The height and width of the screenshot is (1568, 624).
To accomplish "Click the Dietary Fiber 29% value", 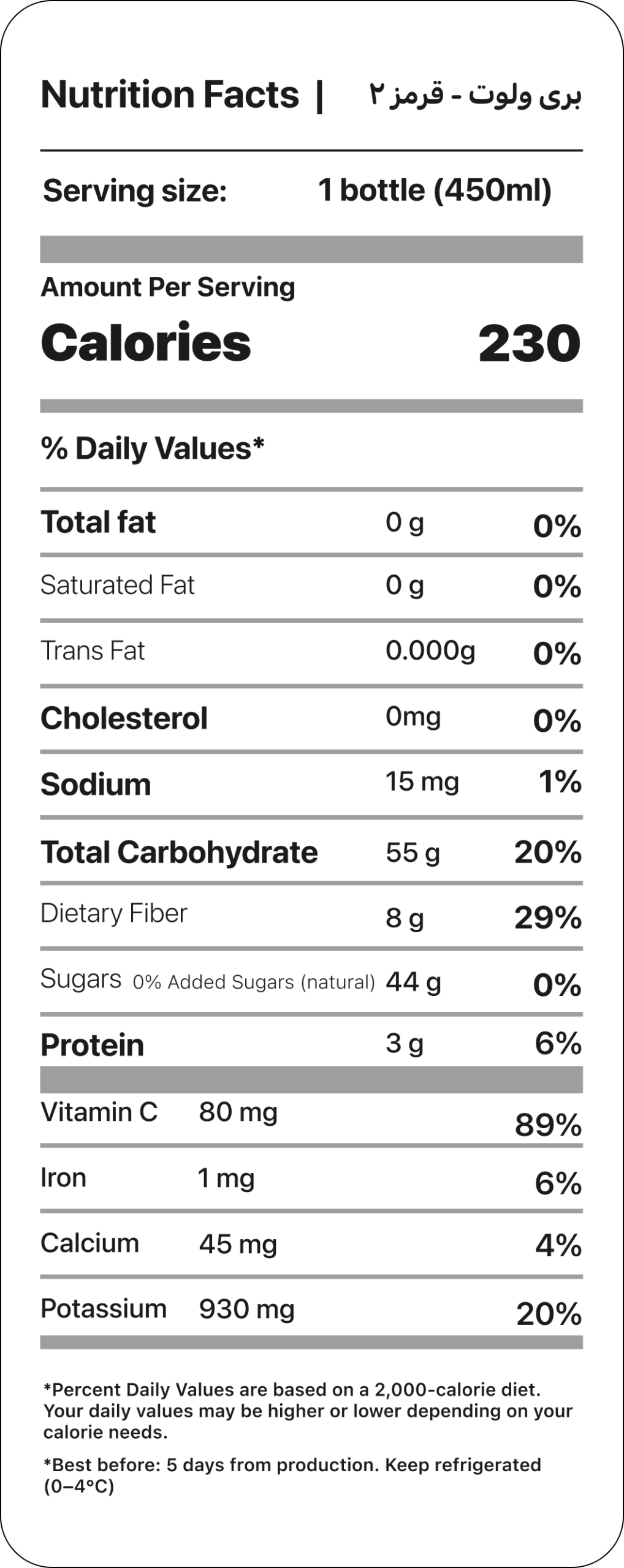I will tap(547, 918).
